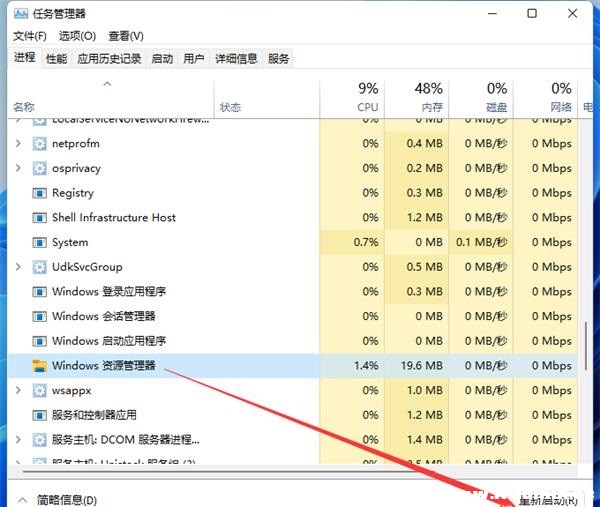The height and width of the screenshot is (507, 600).
Task: Select the Windows 登录应用程序 row name
Action: tap(109, 292)
